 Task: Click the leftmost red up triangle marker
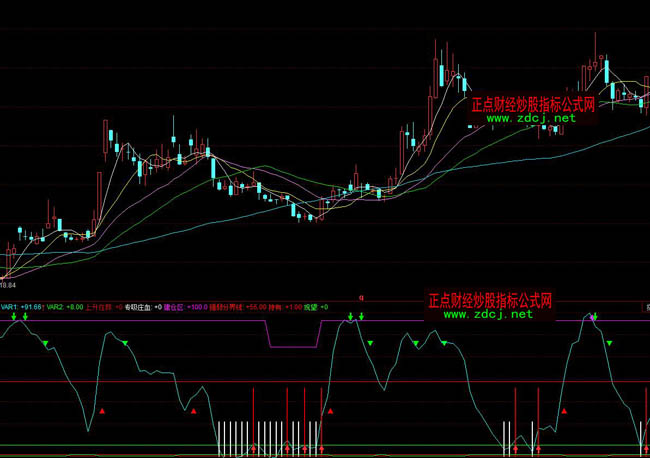102,411
